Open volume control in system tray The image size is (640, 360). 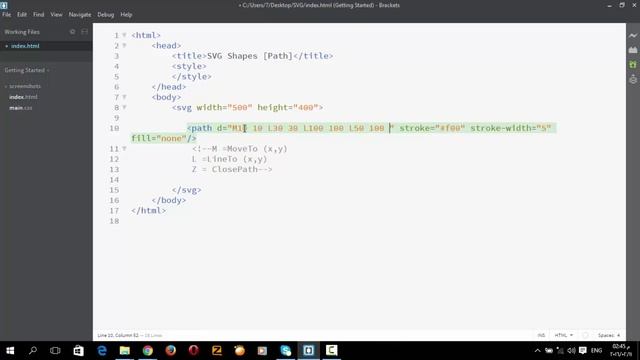[571, 351]
